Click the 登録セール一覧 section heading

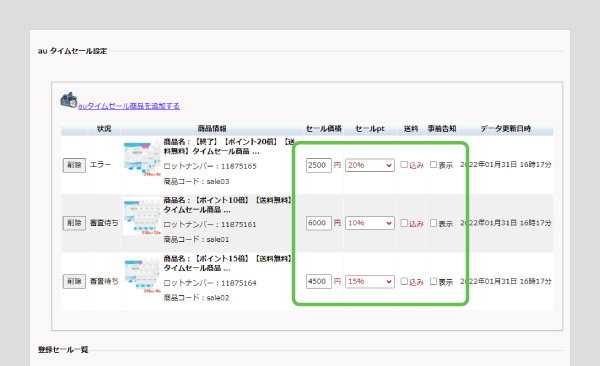click(63, 350)
